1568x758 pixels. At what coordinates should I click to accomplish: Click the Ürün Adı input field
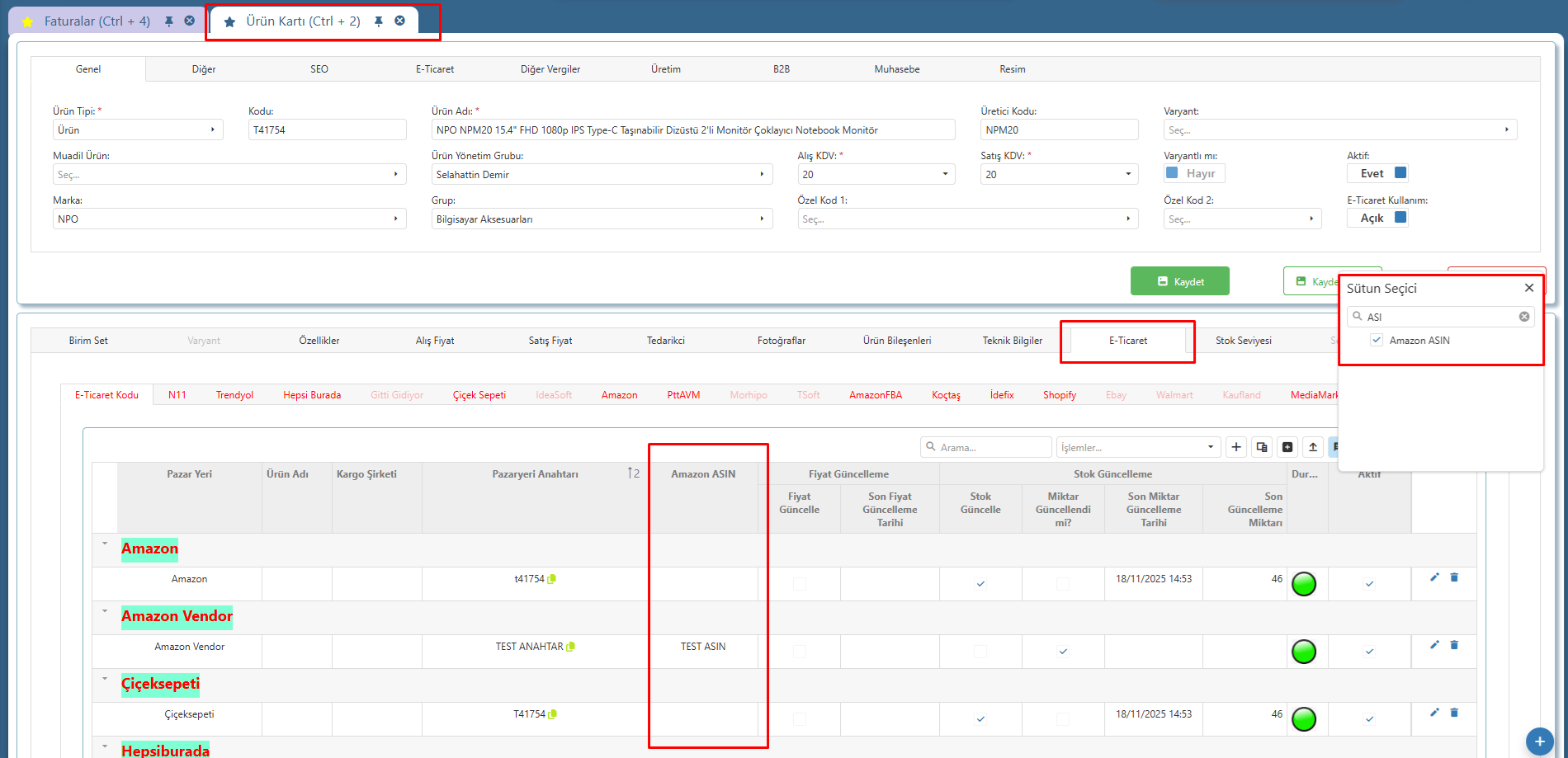693,129
